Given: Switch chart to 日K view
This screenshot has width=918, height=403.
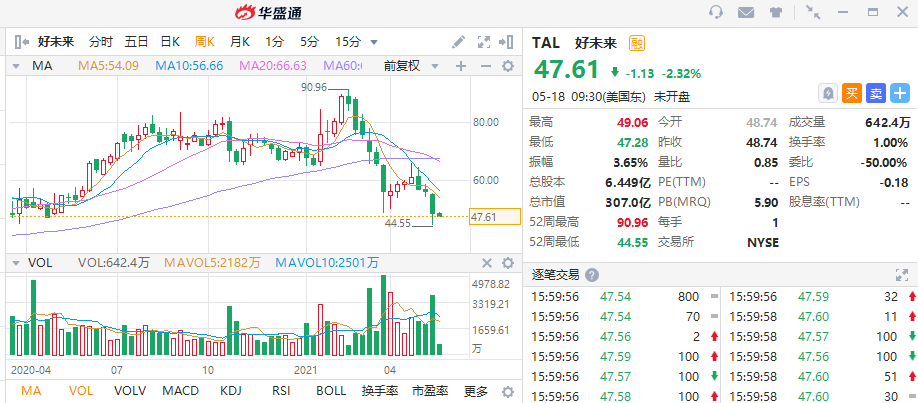Looking at the screenshot, I should 170,42.
